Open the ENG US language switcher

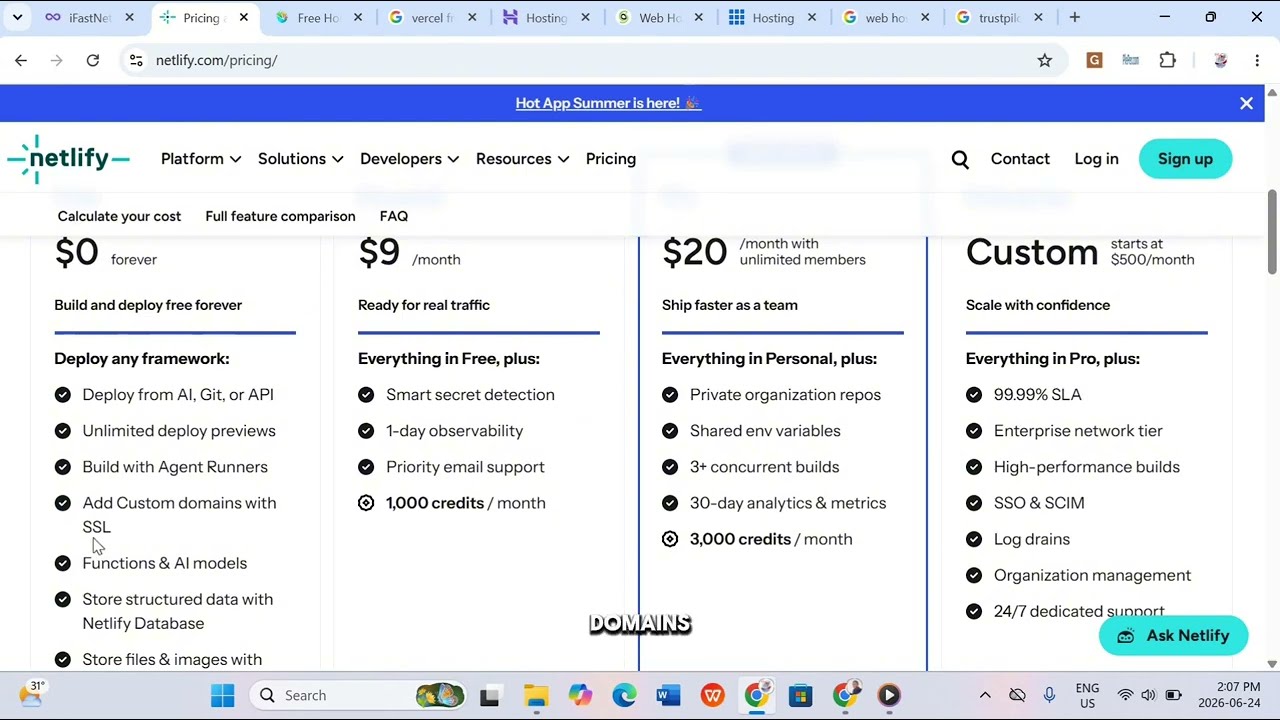coord(1086,695)
